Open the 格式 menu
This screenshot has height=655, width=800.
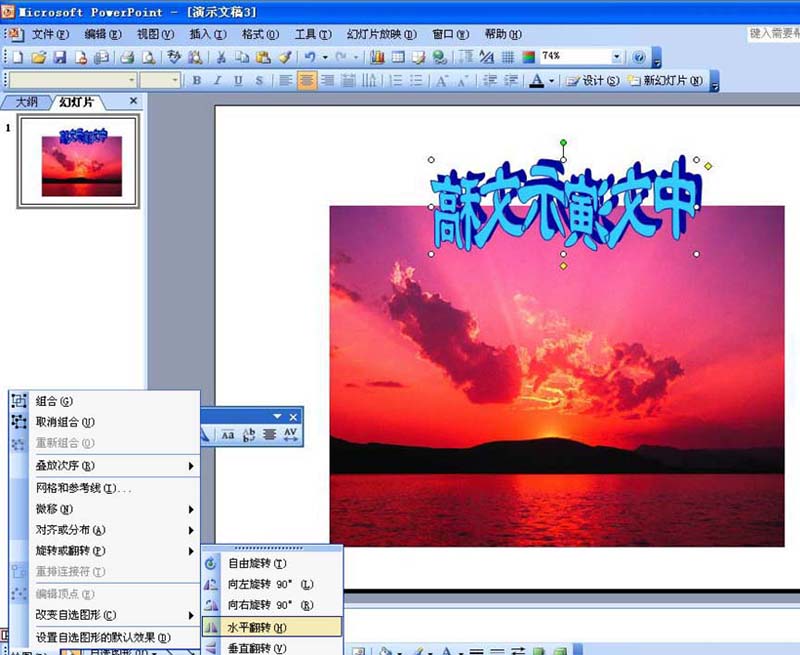pos(260,34)
